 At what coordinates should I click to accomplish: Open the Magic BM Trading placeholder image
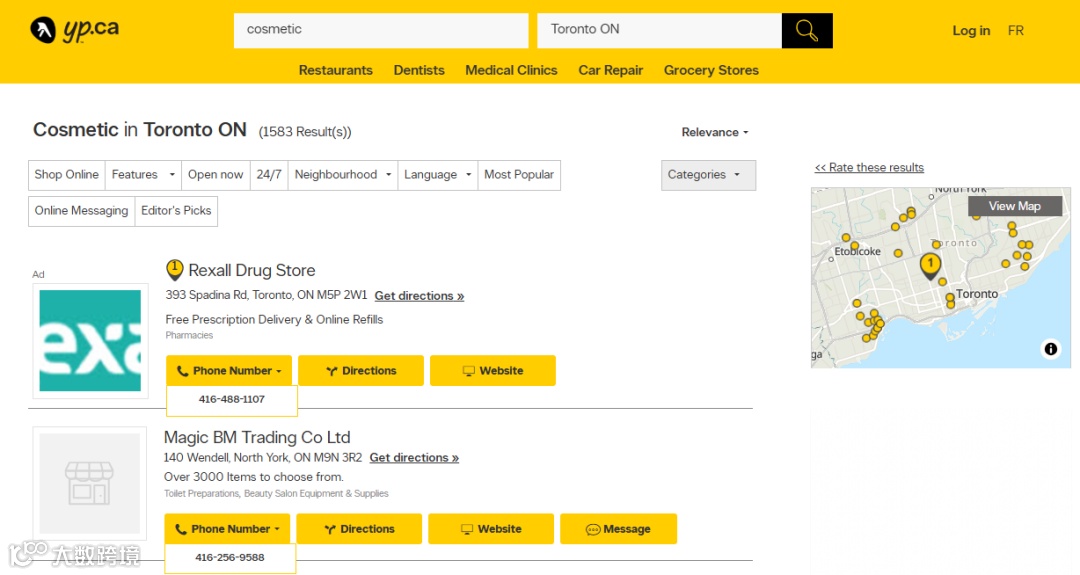click(x=90, y=483)
